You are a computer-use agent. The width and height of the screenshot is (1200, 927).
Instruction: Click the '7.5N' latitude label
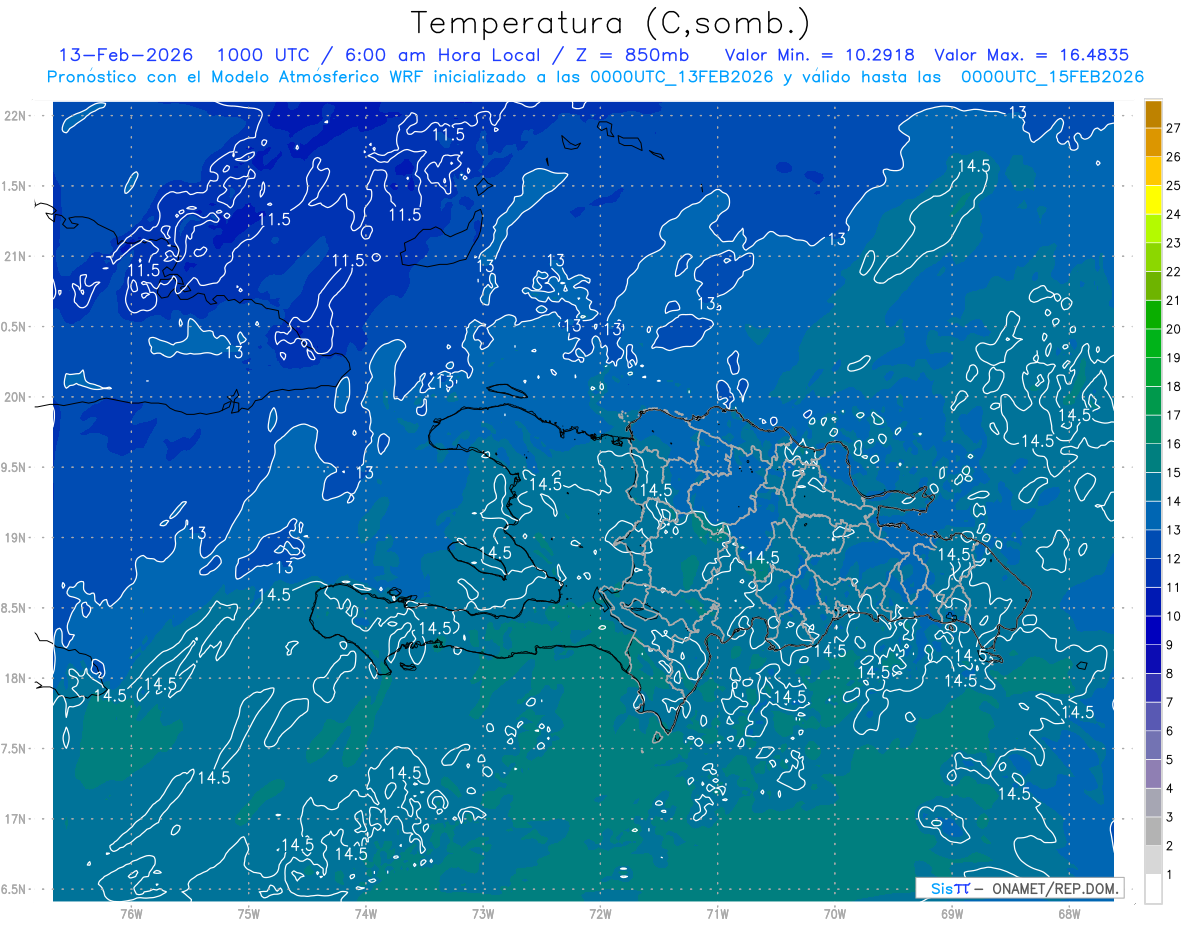click(x=16, y=749)
